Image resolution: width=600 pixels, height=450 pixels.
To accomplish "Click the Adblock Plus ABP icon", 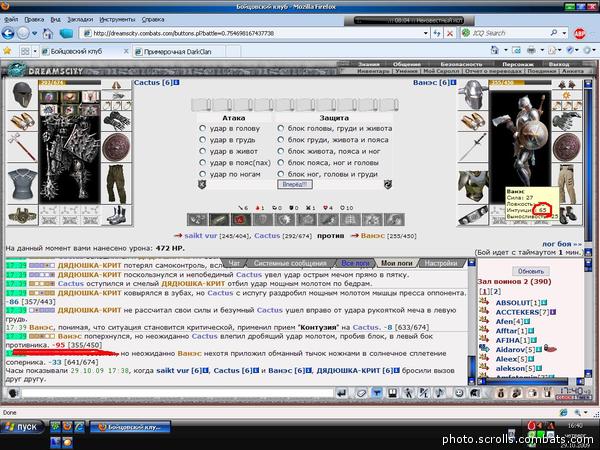I will coord(579,33).
